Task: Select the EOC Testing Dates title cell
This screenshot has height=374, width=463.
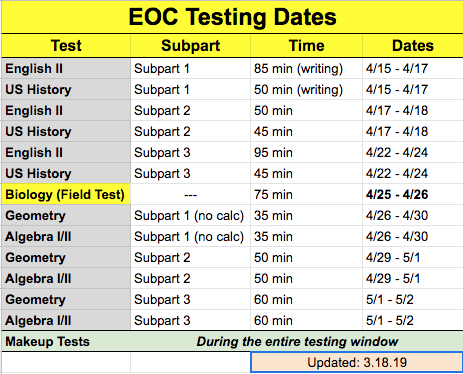Action: click(x=232, y=17)
